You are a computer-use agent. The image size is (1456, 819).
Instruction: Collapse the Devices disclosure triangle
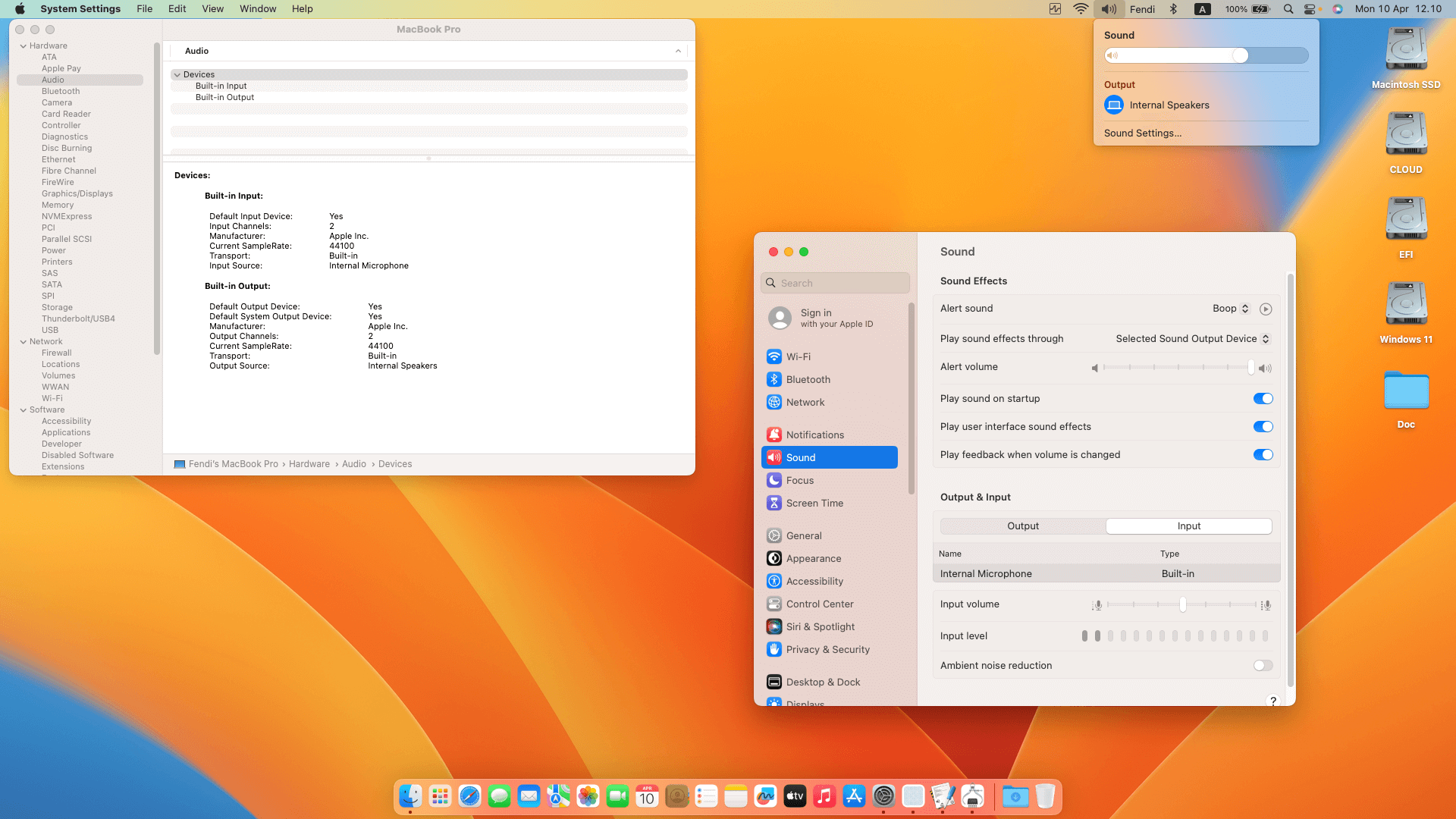click(x=177, y=75)
